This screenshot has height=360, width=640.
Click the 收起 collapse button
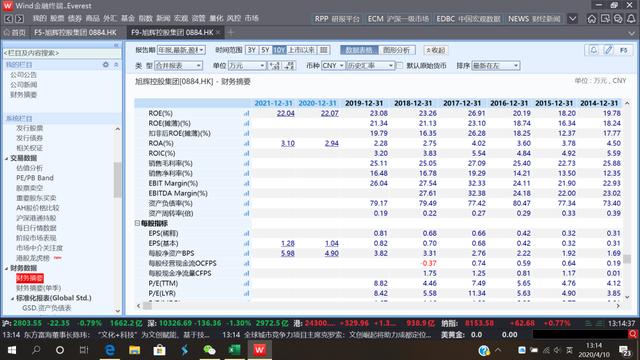(436, 50)
